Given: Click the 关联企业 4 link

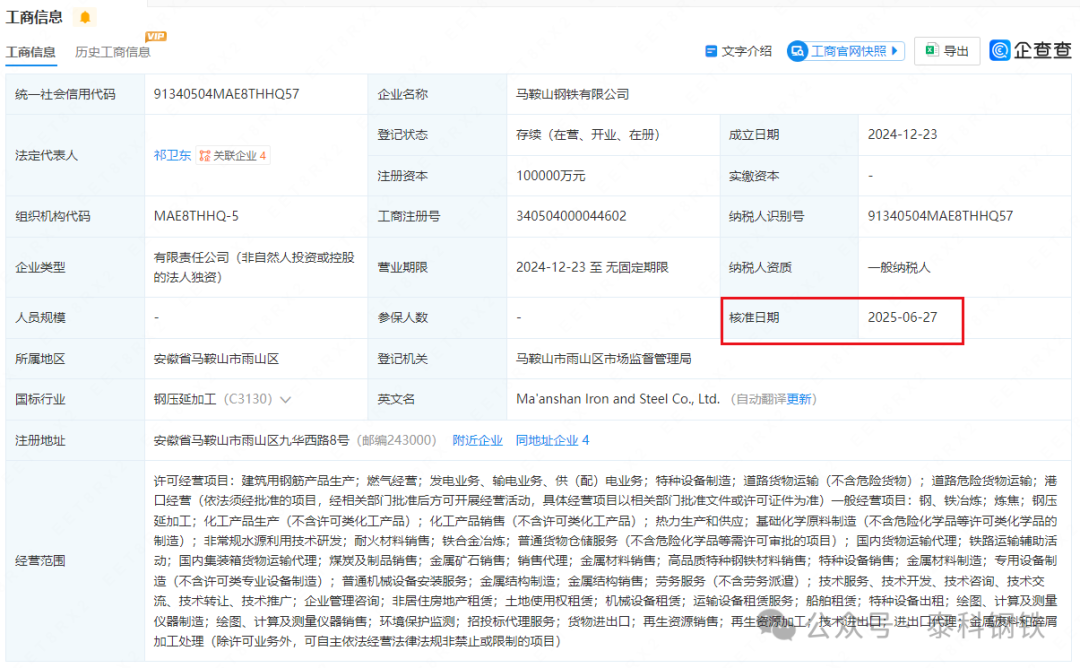Looking at the screenshot, I should (240, 156).
